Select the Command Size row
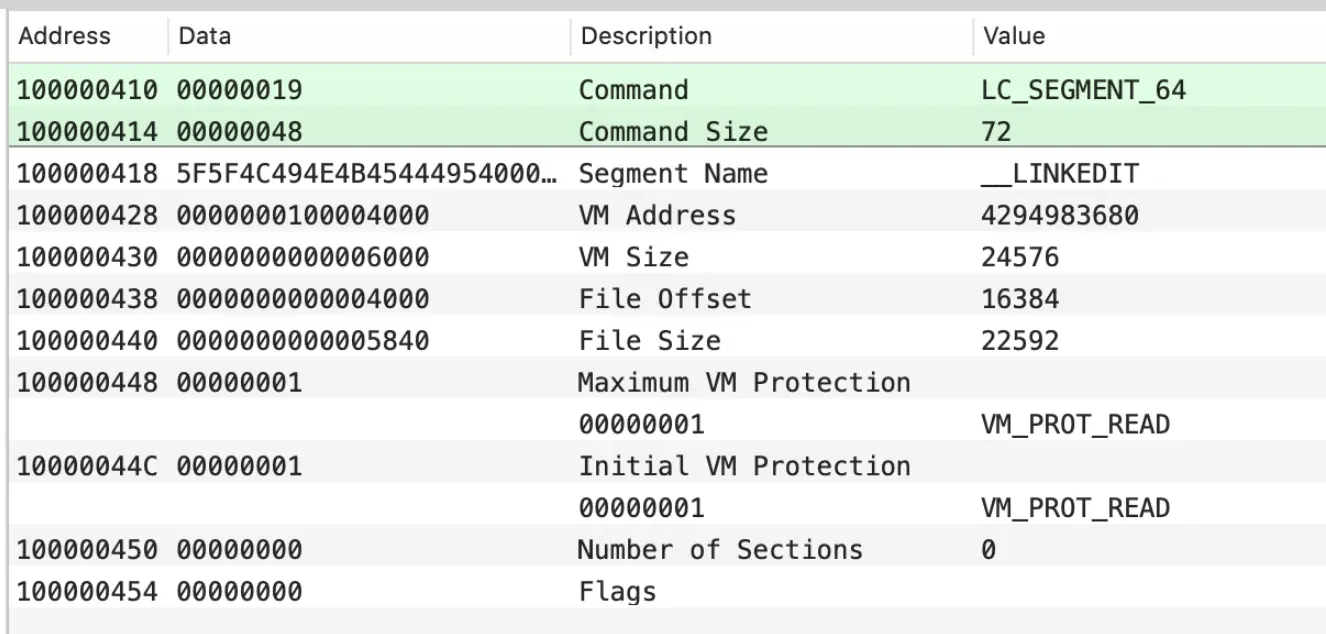Viewport: 1326px width, 634px height. 673,132
